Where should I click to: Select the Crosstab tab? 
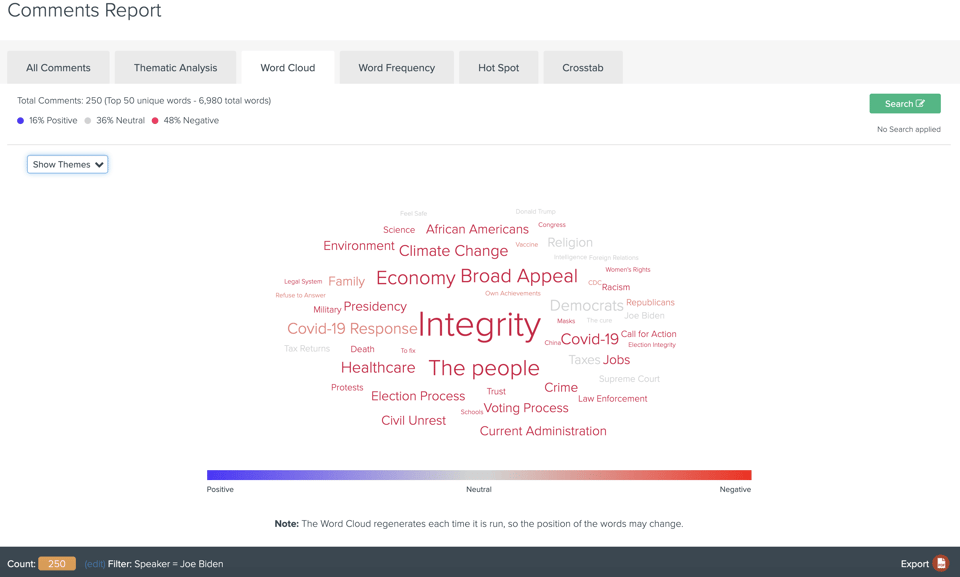pos(583,67)
